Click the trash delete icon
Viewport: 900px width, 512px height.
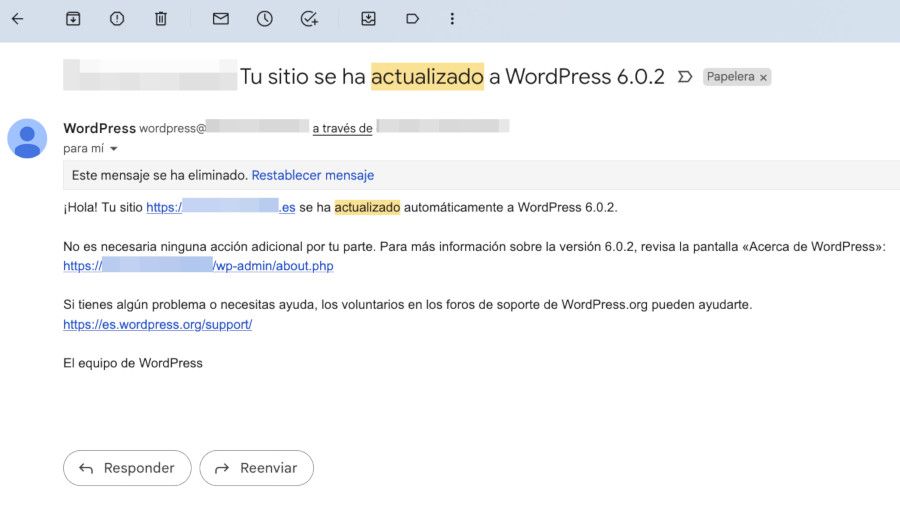tap(161, 19)
